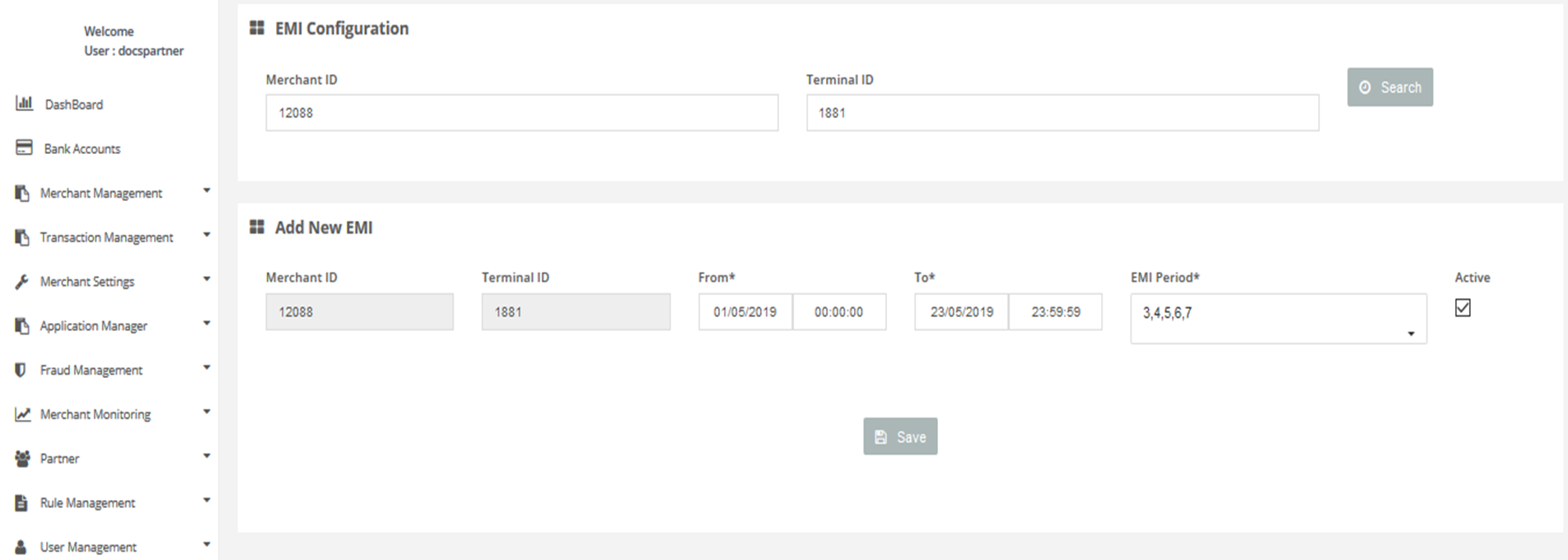Image resolution: width=1568 pixels, height=560 pixels.
Task: Click the Merchant Monitoring line chart icon
Action: pos(22,414)
